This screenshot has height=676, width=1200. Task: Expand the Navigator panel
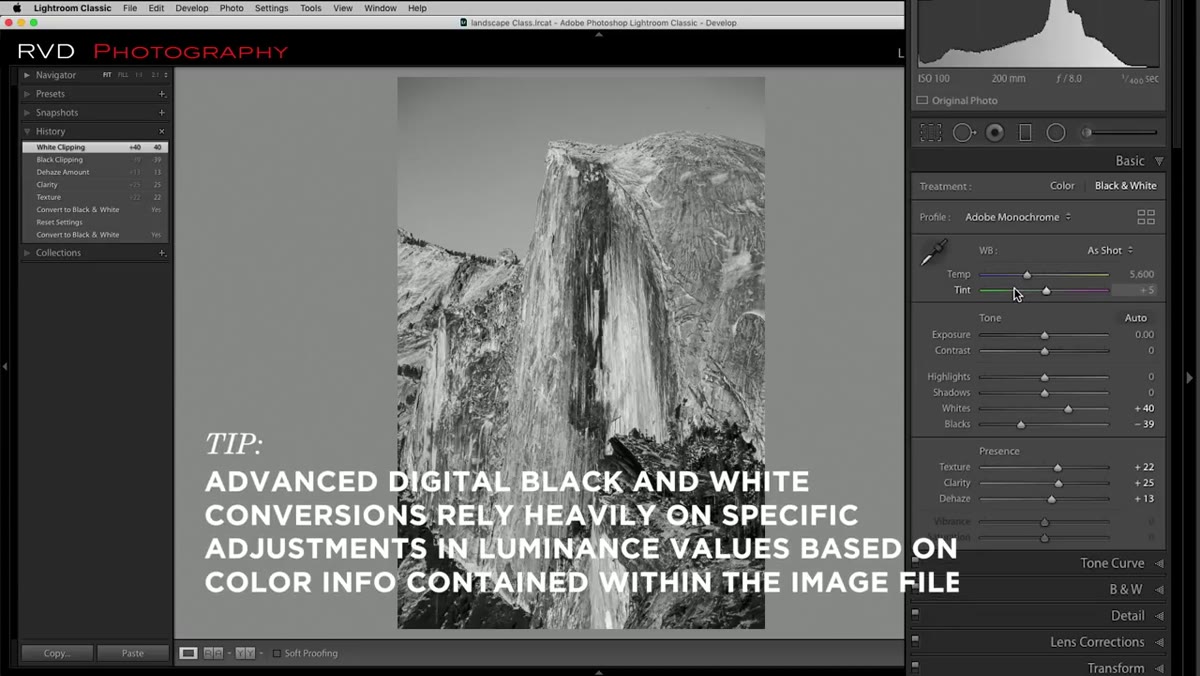point(27,75)
